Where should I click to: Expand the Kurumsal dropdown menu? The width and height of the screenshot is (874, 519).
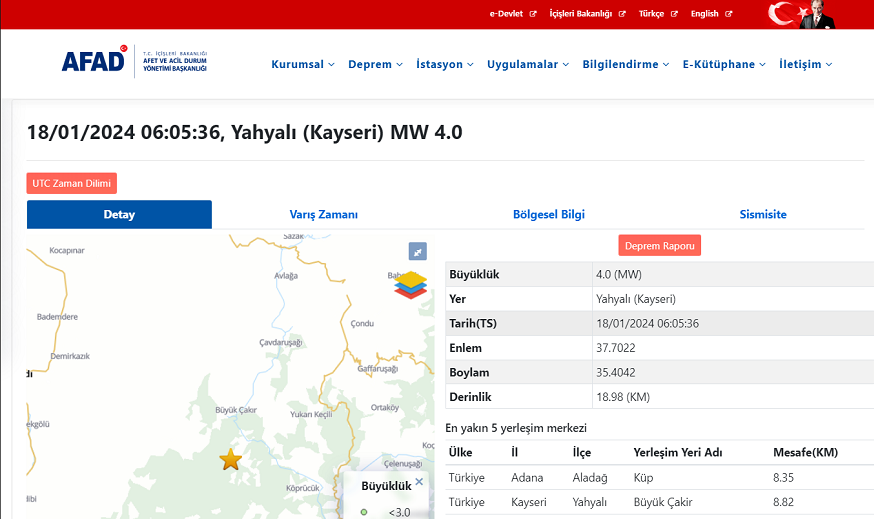303,64
